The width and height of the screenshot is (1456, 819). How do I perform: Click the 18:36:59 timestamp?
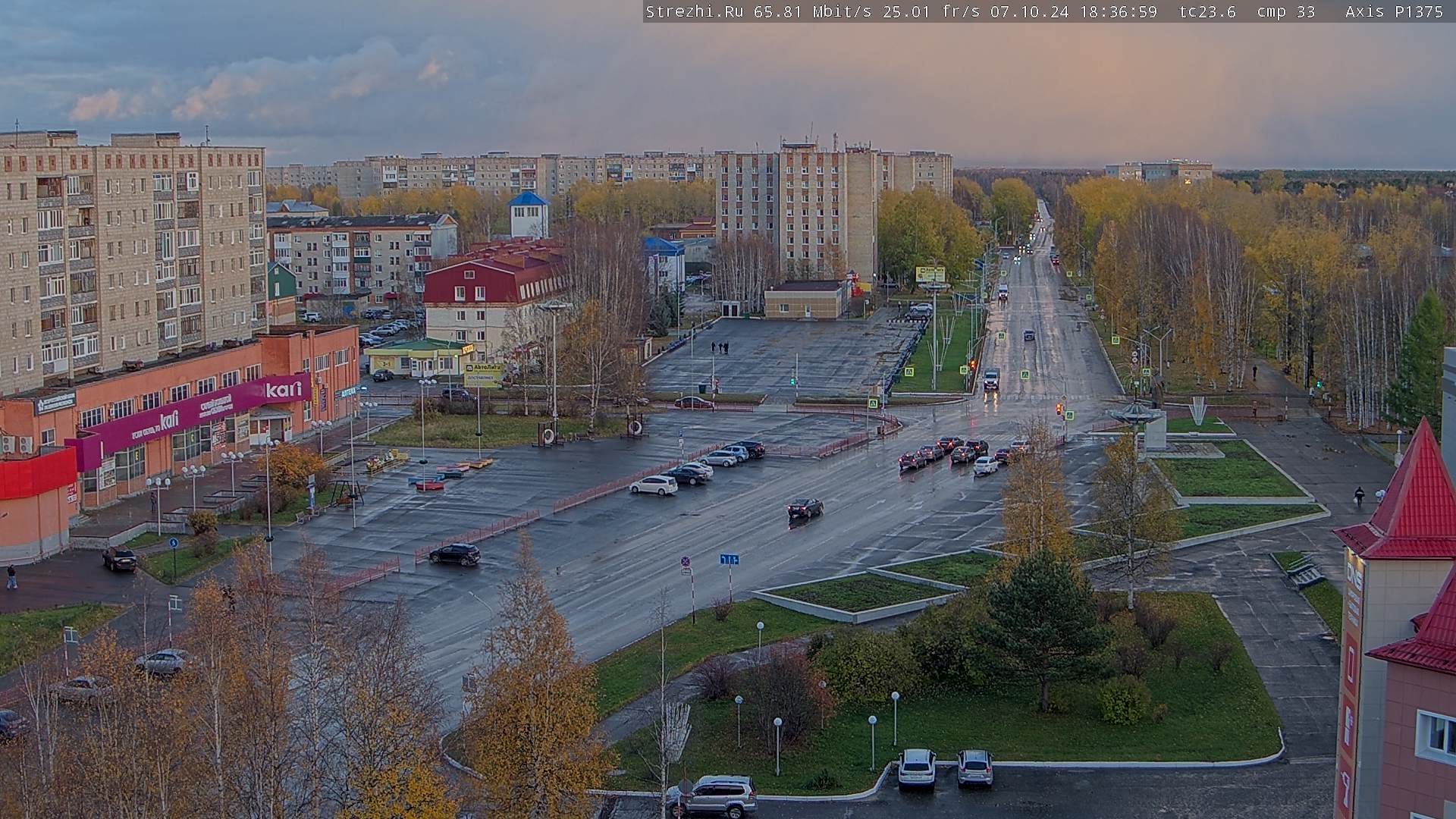(x=1120, y=11)
